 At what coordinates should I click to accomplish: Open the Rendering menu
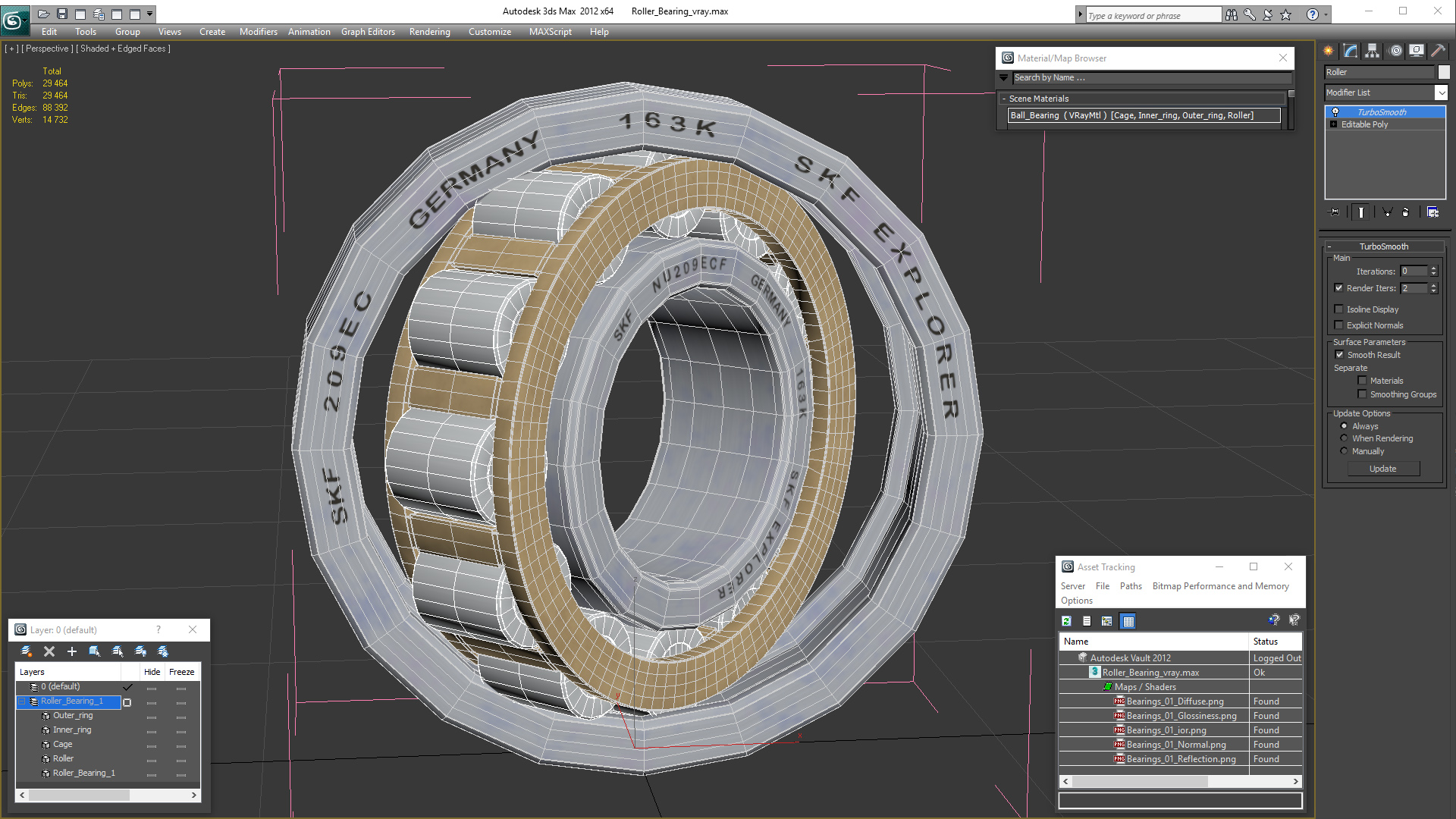(x=429, y=32)
